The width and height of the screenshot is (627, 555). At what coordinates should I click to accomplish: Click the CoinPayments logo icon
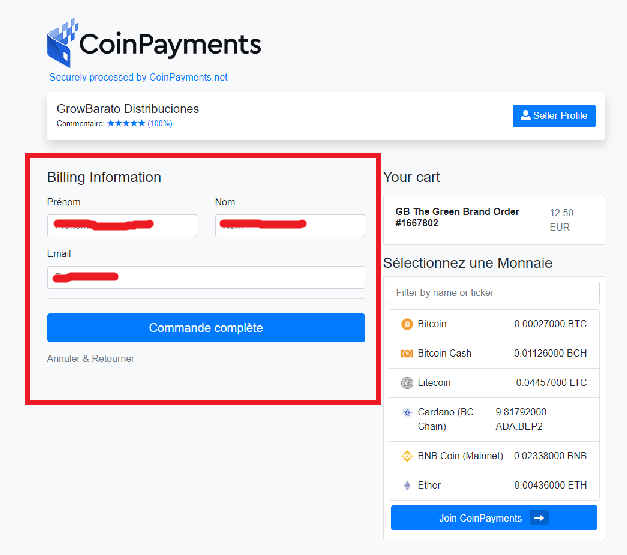(62, 43)
